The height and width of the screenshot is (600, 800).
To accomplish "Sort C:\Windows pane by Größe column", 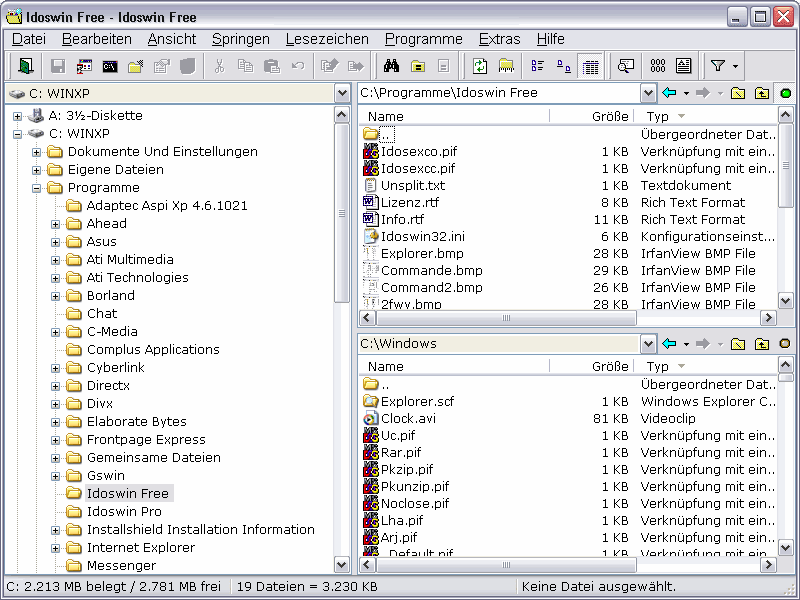I will tap(591, 366).
